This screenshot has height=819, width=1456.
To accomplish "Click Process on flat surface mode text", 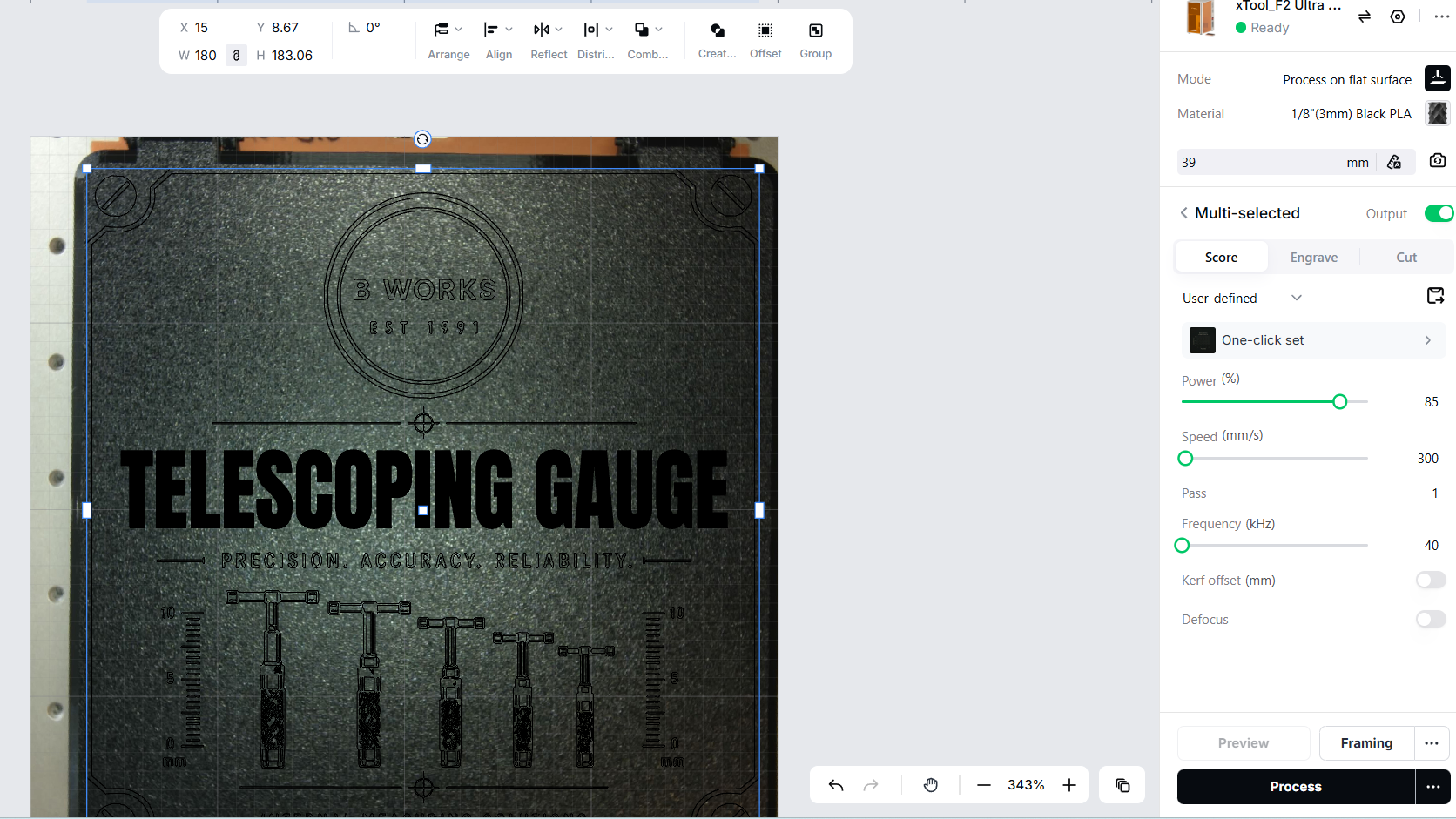I will 1347,80.
